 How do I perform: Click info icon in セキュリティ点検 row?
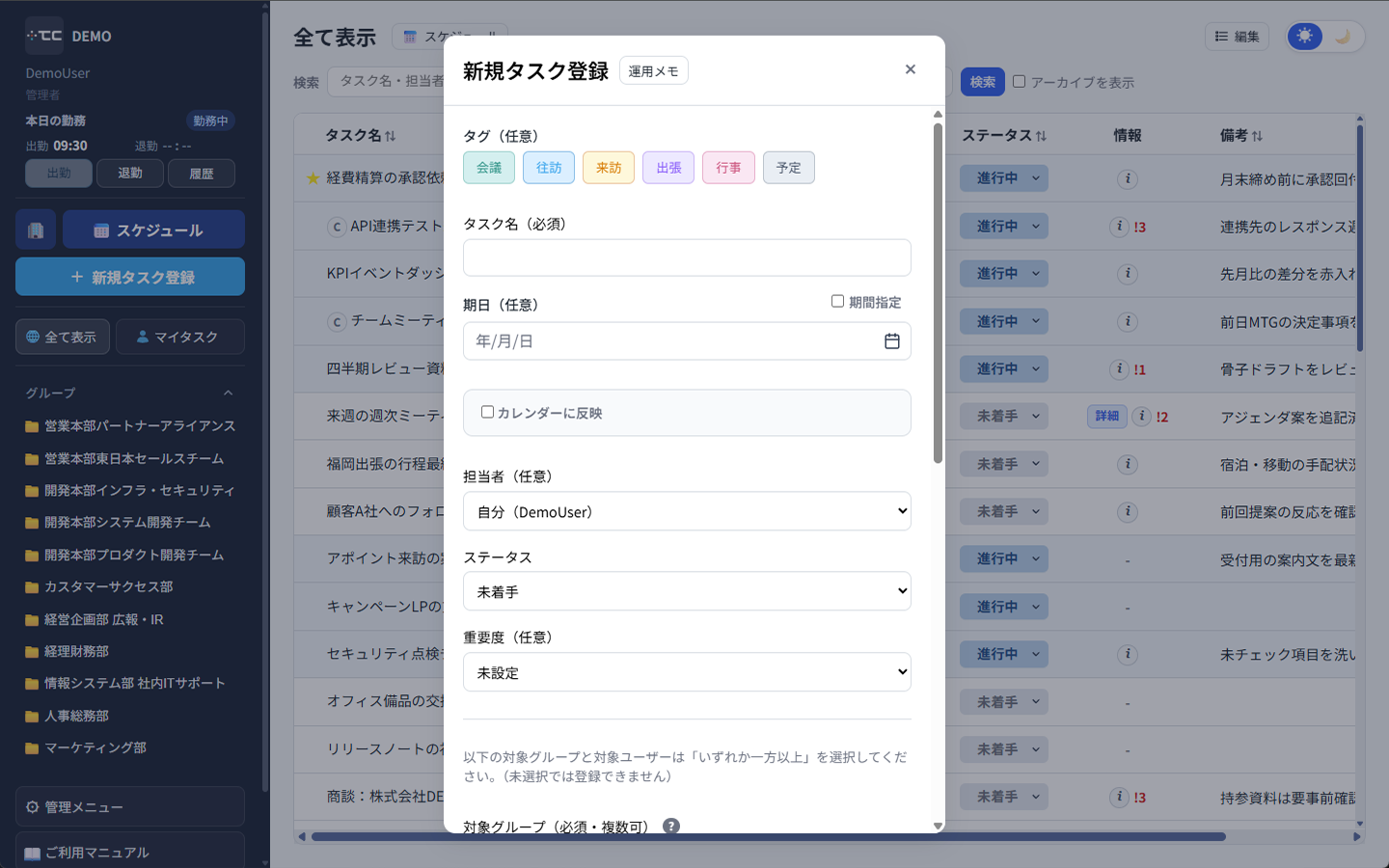coord(1128,654)
